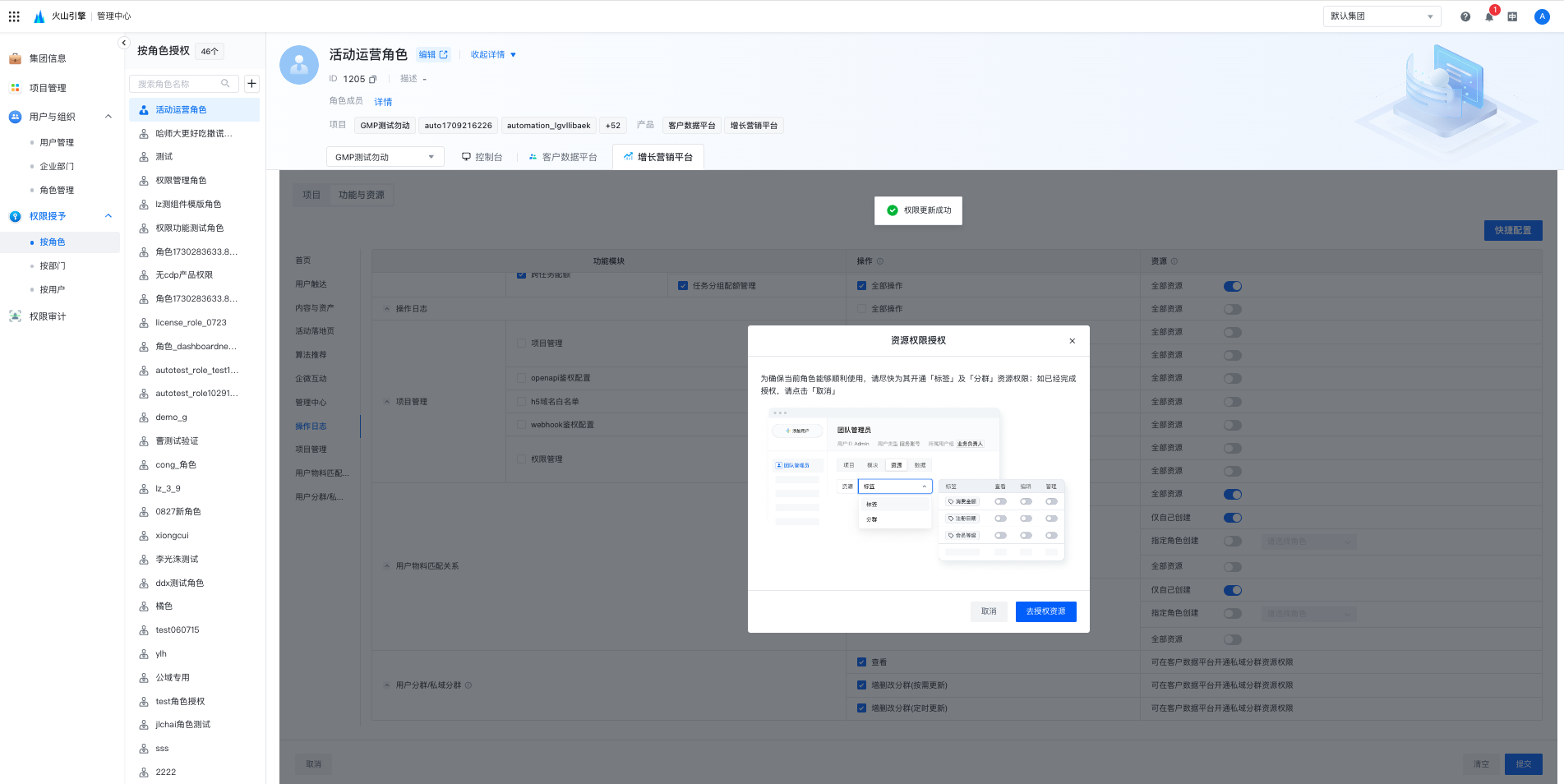Click the 集团信息 sidebar icon

coord(15,58)
